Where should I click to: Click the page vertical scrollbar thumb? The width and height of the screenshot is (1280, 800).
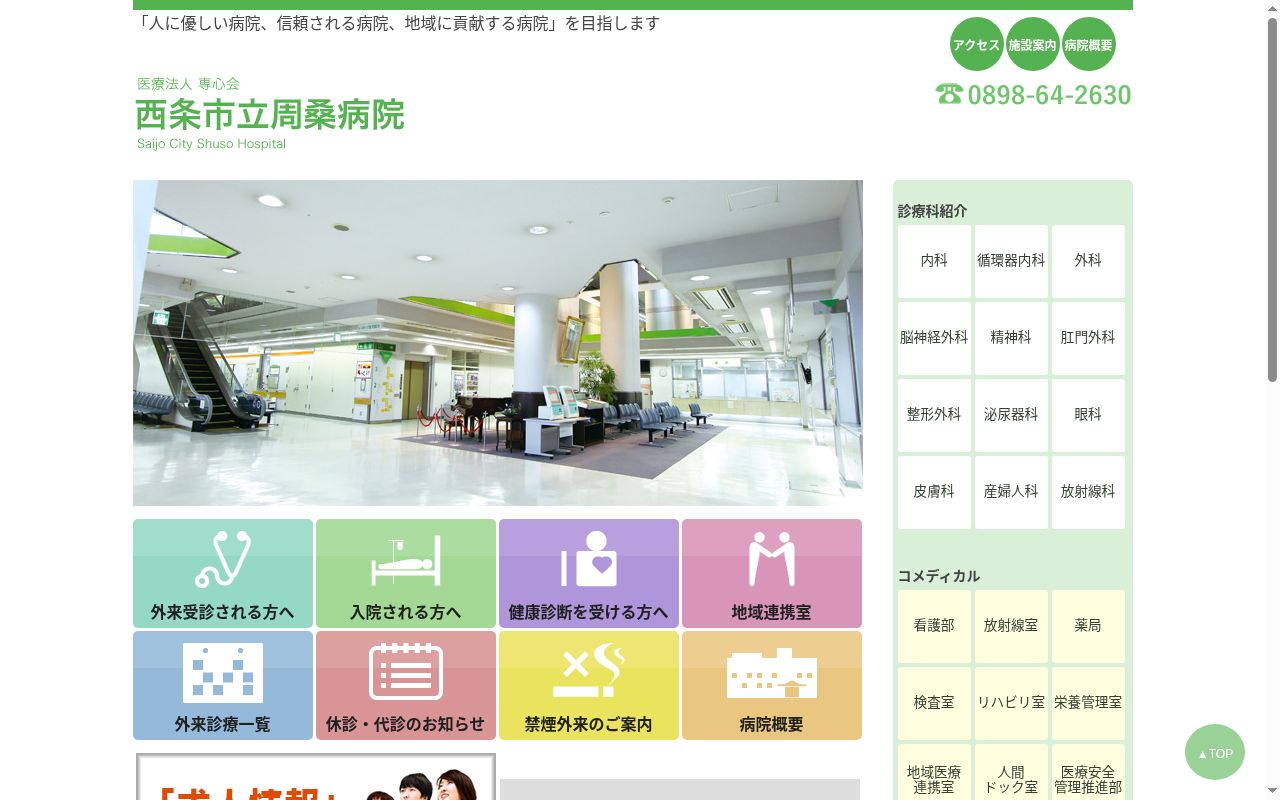(x=1272, y=199)
